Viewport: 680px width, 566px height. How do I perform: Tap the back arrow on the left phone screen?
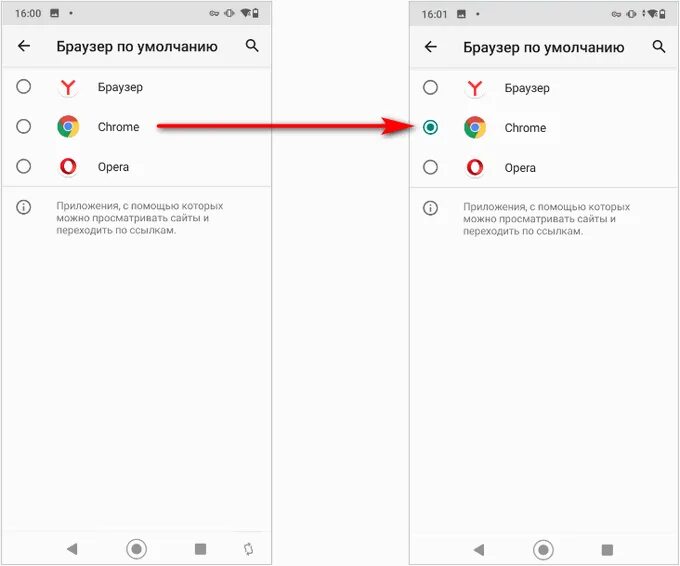coord(24,46)
